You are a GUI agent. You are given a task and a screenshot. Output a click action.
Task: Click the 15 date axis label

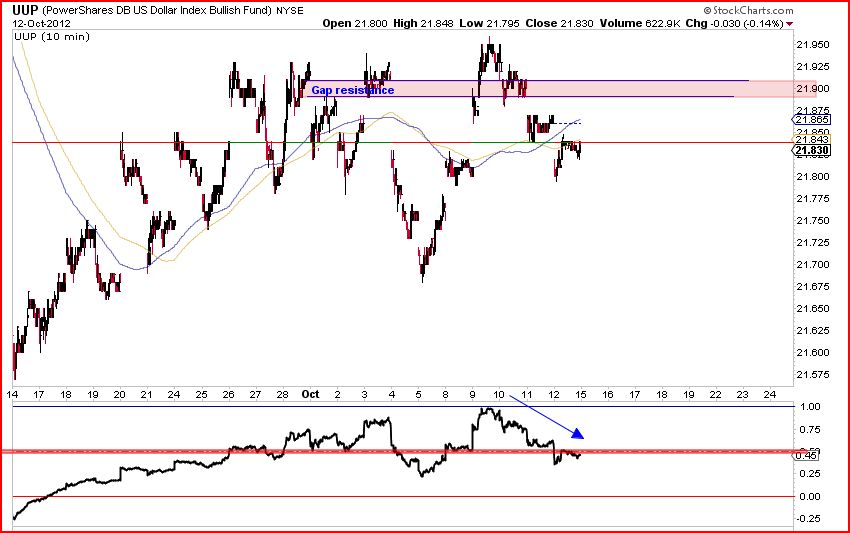581,394
